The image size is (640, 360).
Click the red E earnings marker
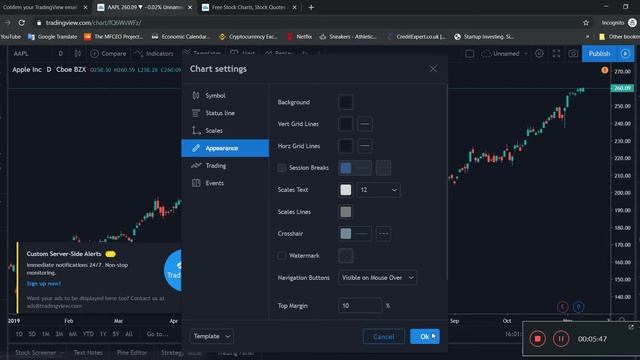tap(562, 307)
